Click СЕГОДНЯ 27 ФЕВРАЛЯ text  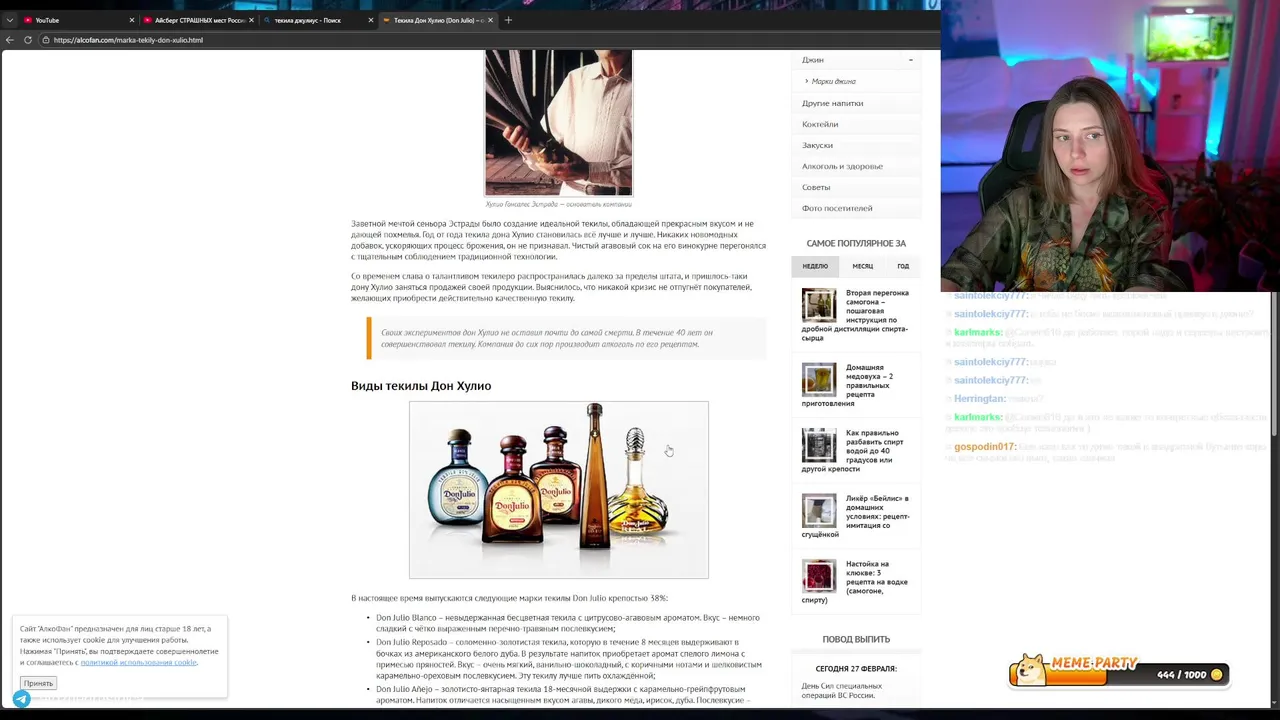856,668
